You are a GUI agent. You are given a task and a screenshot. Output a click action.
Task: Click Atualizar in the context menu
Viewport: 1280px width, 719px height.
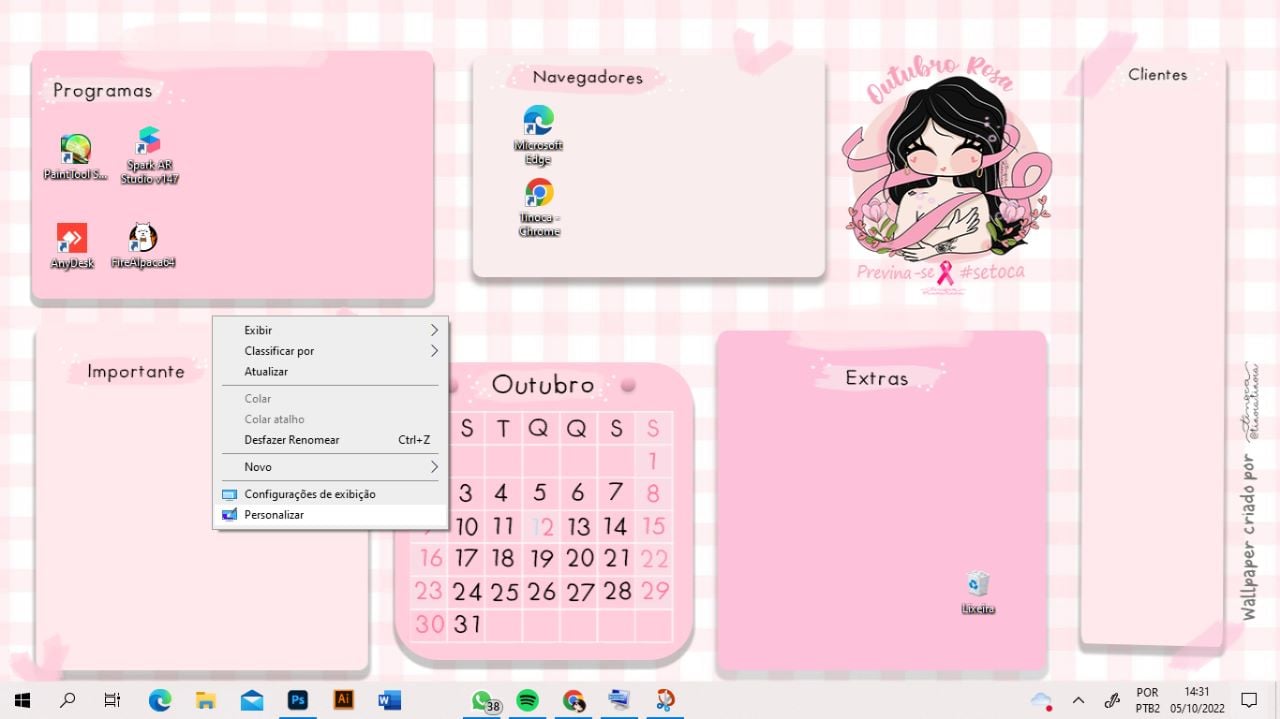264,371
